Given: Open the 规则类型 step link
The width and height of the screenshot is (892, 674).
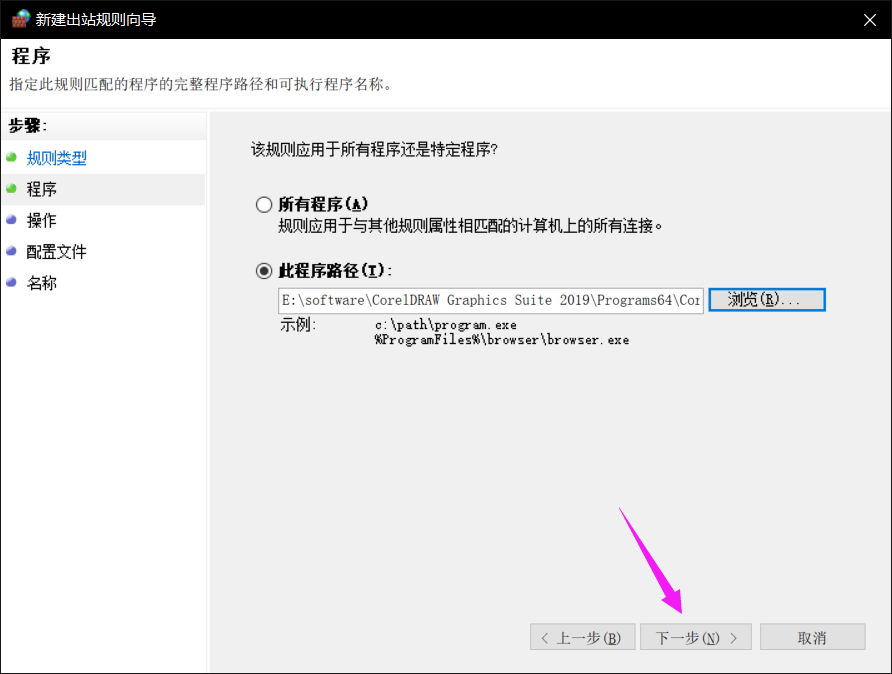Looking at the screenshot, I should point(56,158).
